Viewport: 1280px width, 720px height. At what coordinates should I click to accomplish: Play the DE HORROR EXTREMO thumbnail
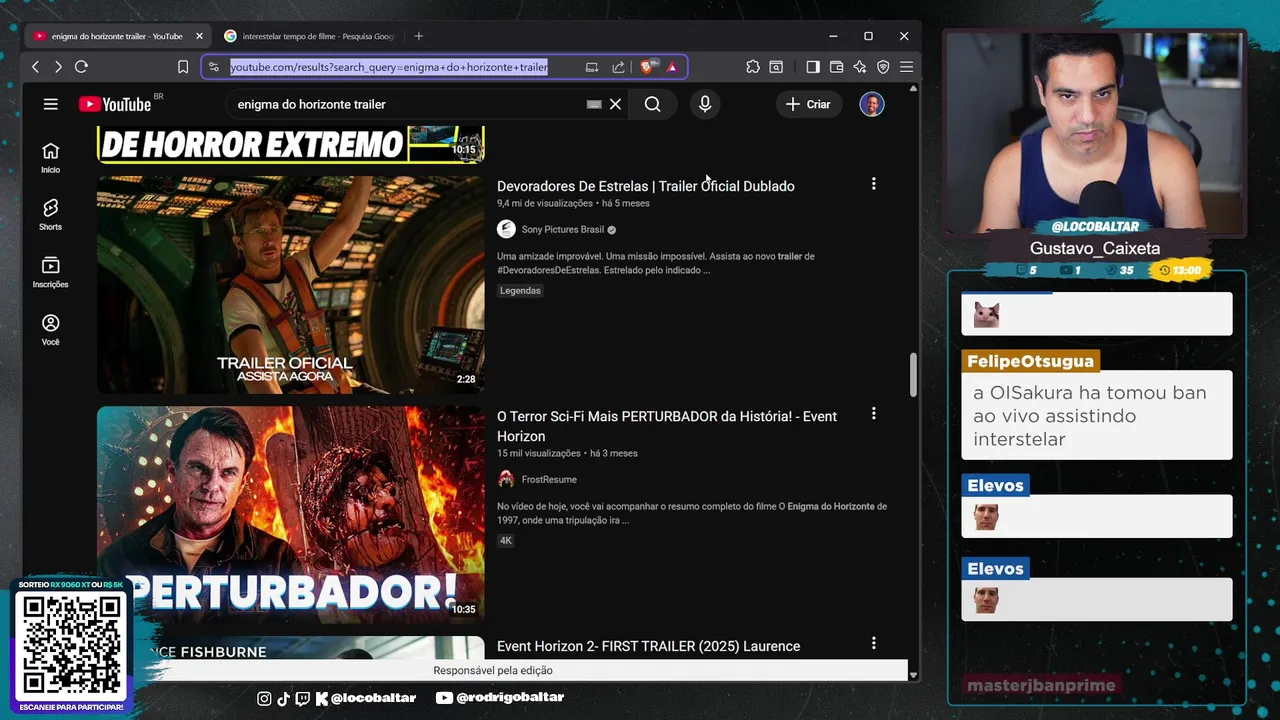291,145
